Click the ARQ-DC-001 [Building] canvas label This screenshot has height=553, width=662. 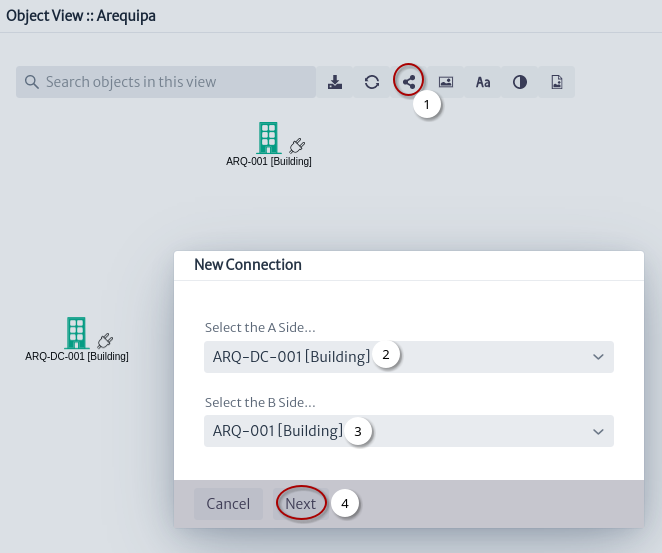(76, 356)
